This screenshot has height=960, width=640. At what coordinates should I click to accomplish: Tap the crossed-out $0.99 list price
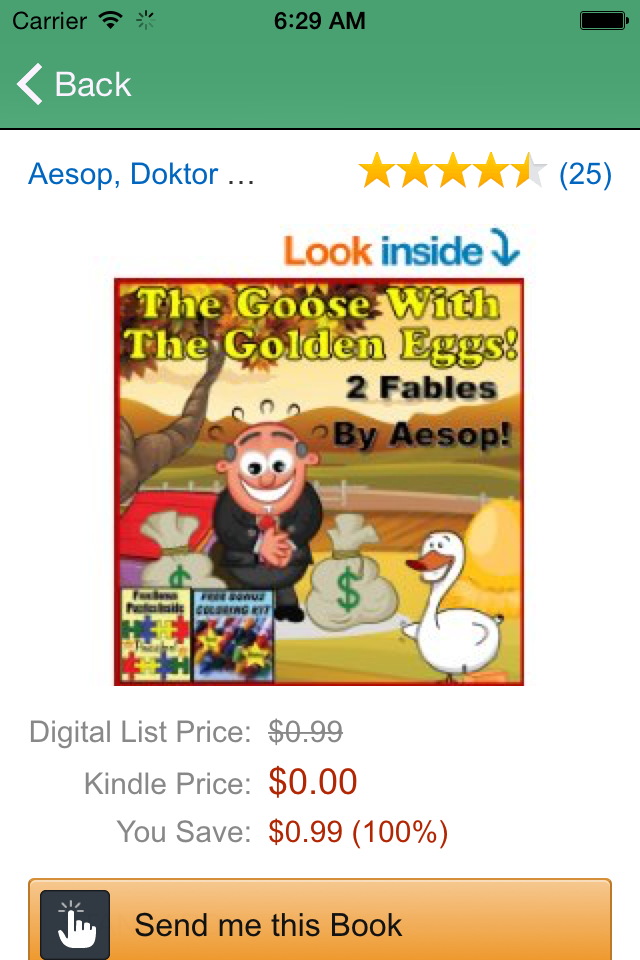(x=306, y=732)
